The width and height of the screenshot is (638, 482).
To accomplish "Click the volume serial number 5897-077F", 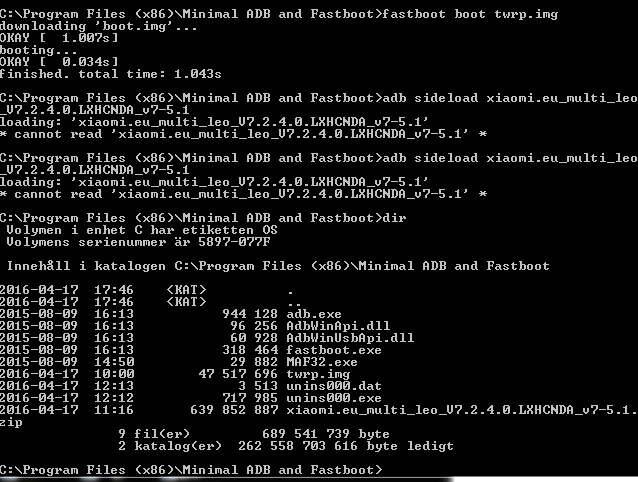I will (x=234, y=242).
